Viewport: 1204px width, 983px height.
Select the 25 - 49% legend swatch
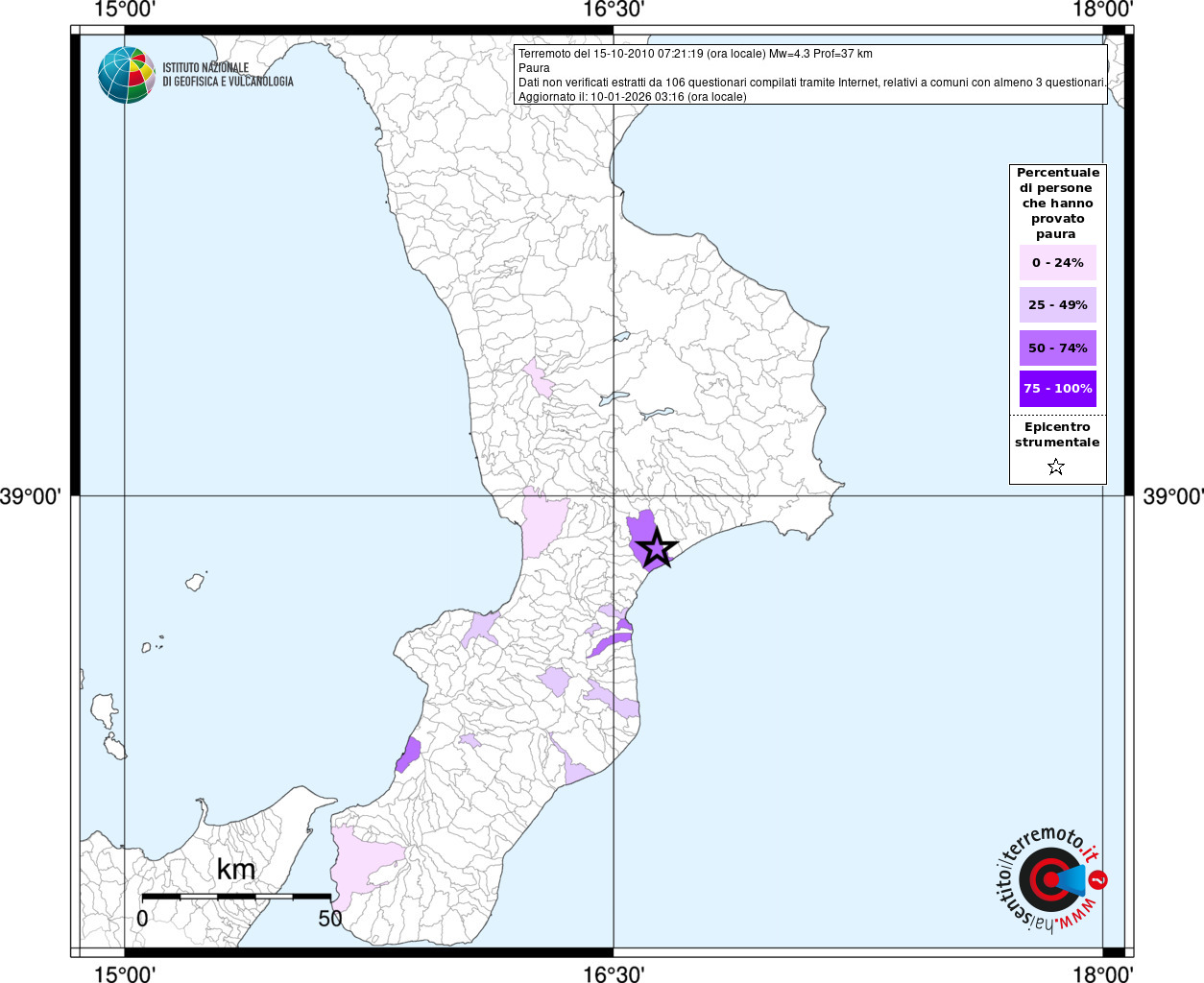coord(1057,305)
